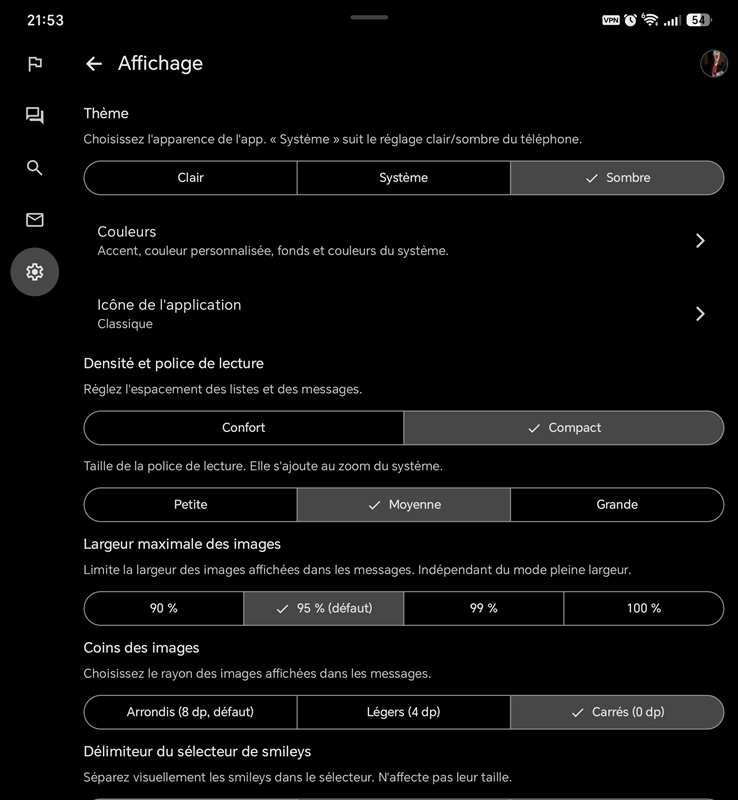Set reading font size to Grande

click(x=617, y=505)
